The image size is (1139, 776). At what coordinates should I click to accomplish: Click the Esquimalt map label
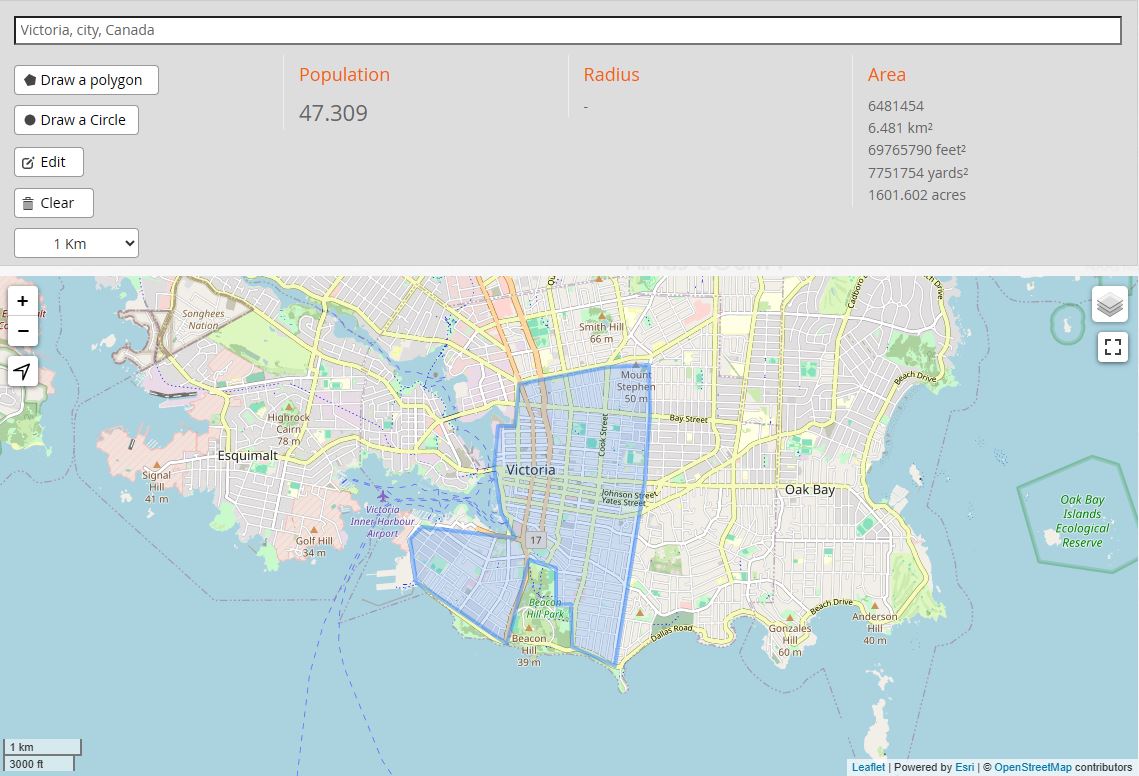point(248,456)
